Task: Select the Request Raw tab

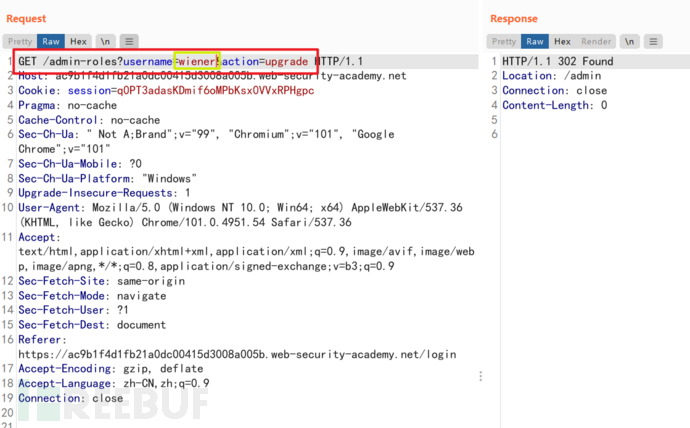Action: pyautogui.click(x=51, y=41)
